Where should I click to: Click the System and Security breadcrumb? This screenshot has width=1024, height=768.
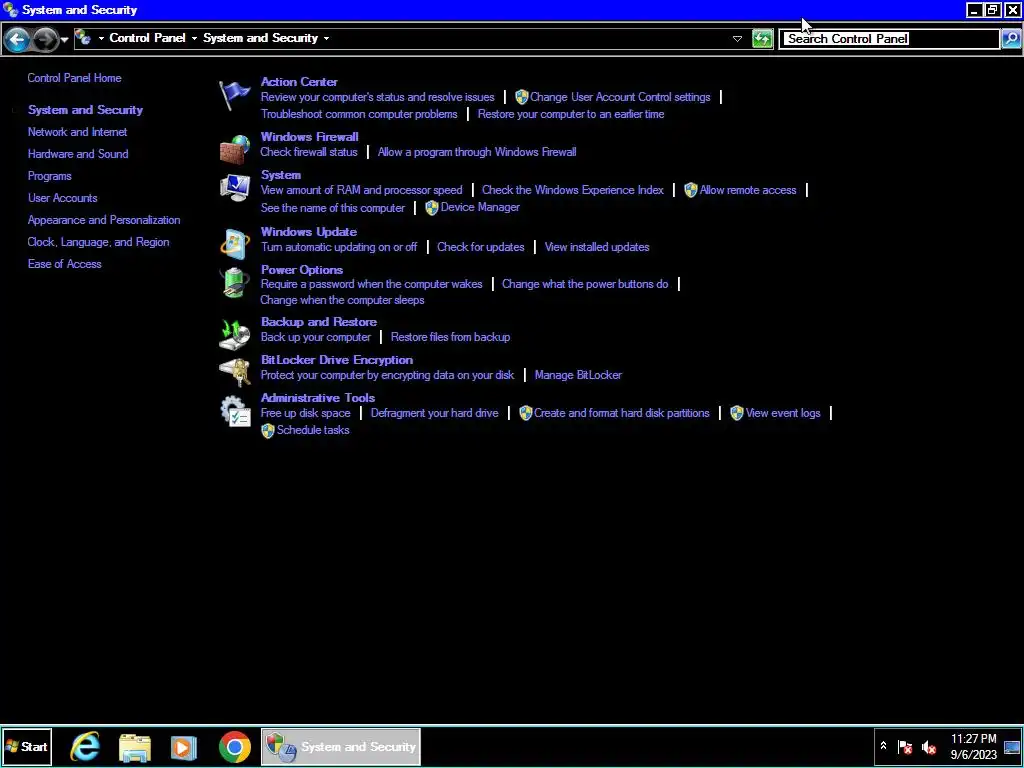coord(261,38)
